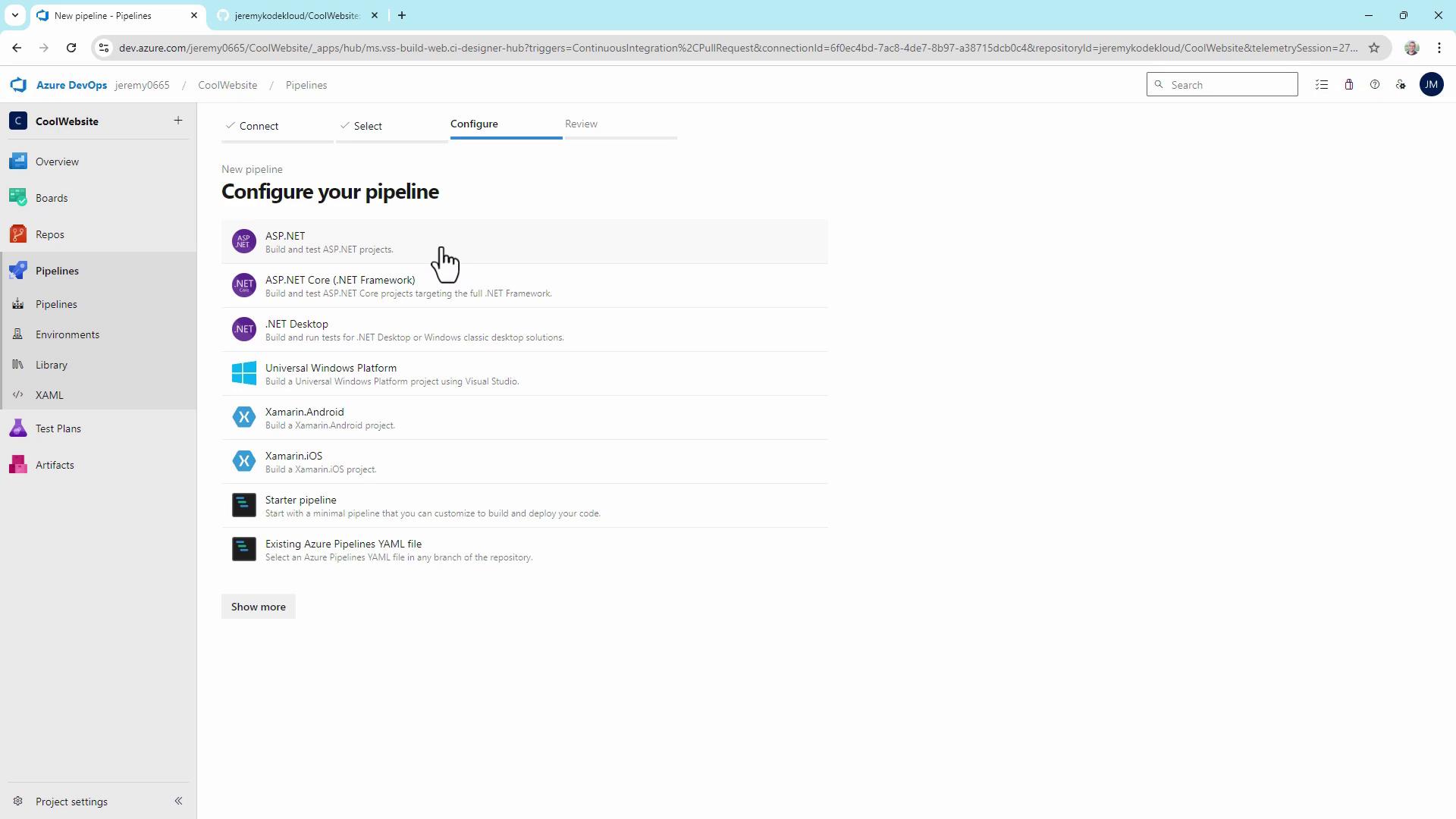Viewport: 1456px width, 819px height.
Task: Click the Pipelines breadcrumb link
Action: 306,85
